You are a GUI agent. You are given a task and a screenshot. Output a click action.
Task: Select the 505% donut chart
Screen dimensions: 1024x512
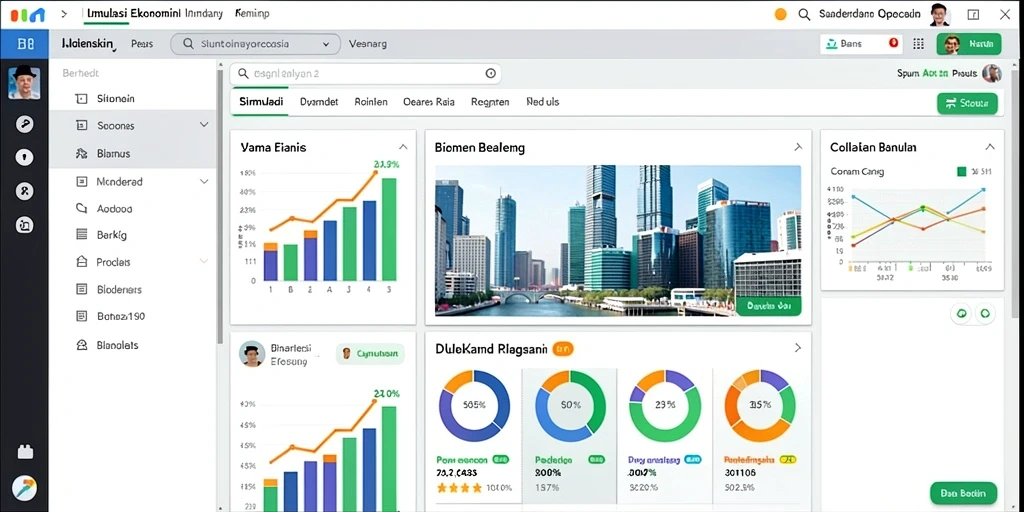[x=474, y=405]
